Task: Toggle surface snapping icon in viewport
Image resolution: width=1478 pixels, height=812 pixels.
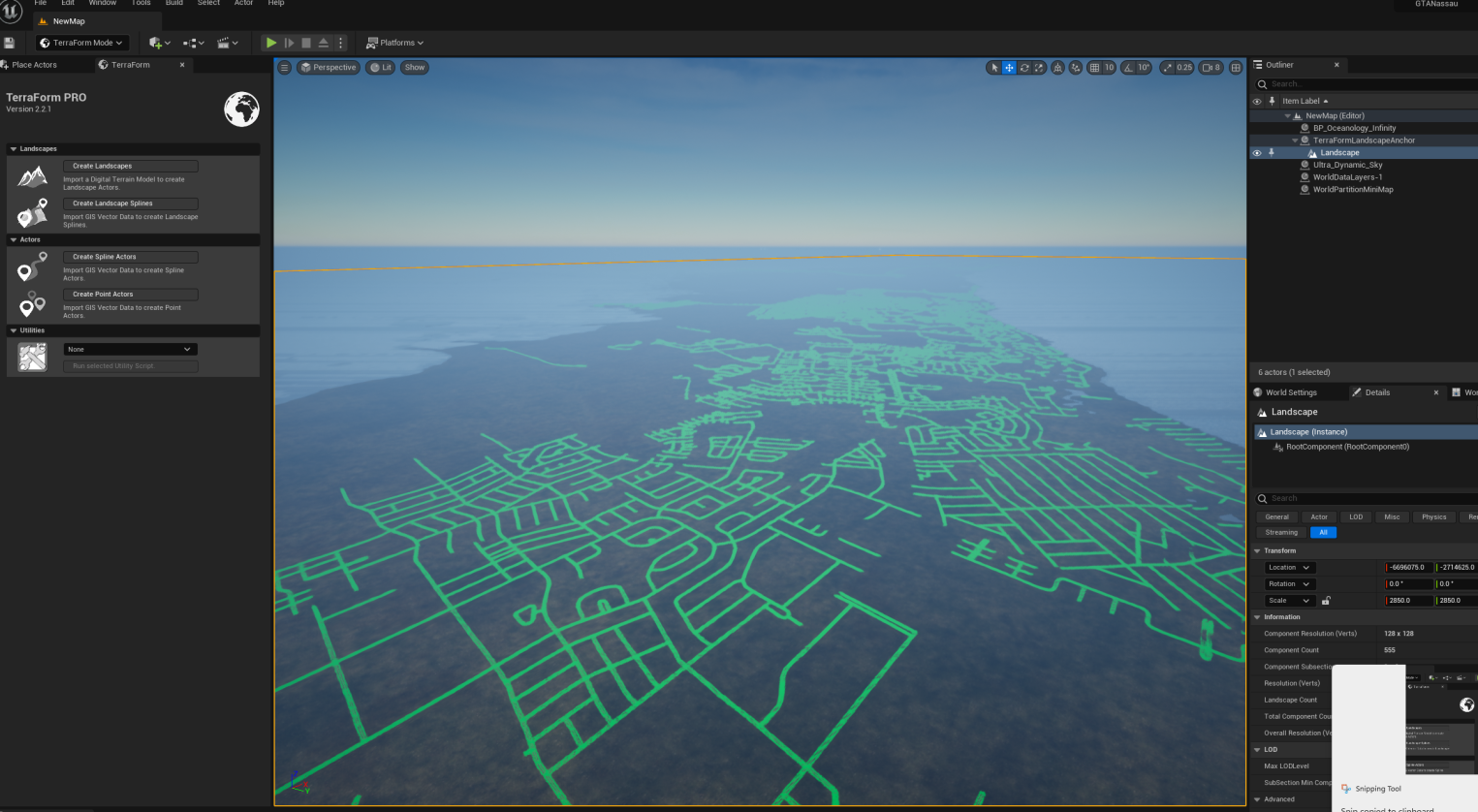Action: click(1075, 68)
